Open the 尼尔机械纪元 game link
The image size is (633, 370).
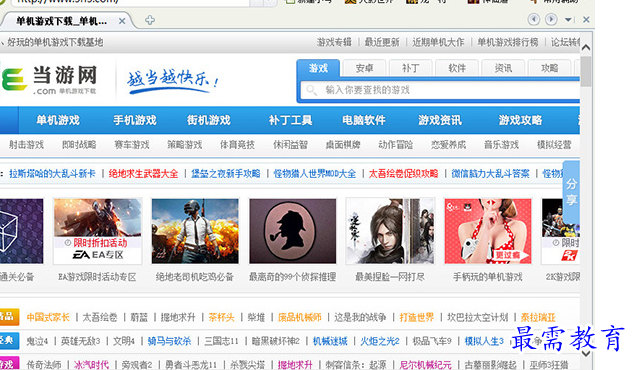[425, 365]
